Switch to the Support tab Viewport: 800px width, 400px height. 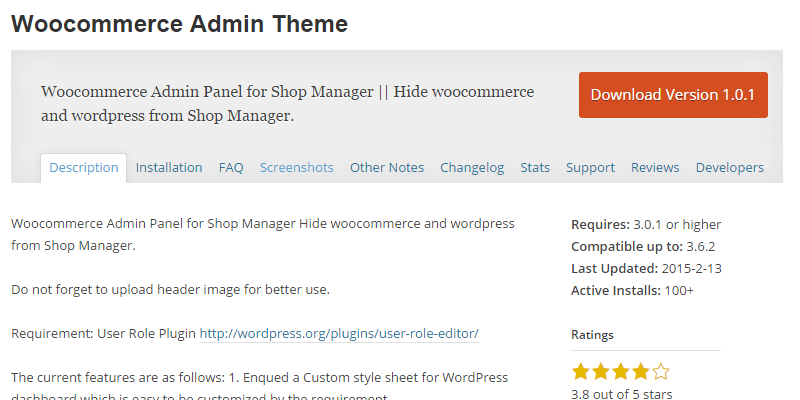(x=590, y=168)
